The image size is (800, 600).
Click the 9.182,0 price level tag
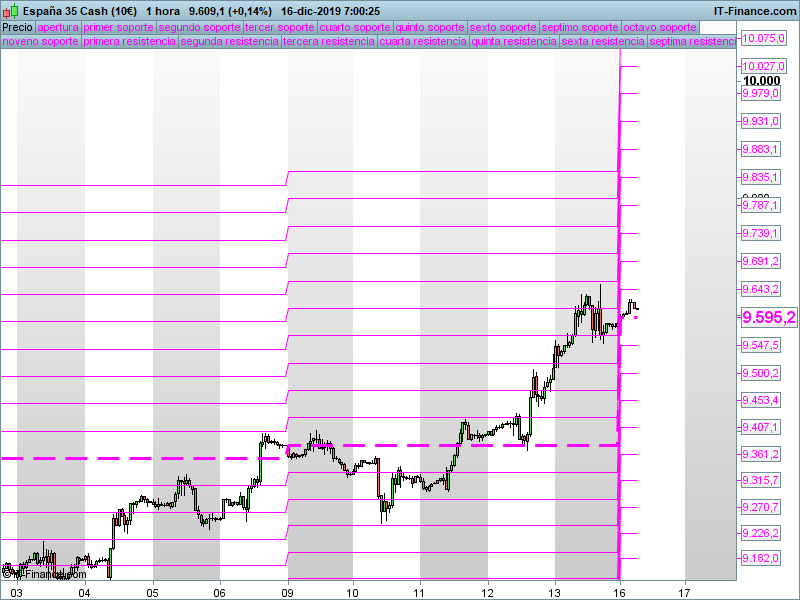(x=760, y=558)
